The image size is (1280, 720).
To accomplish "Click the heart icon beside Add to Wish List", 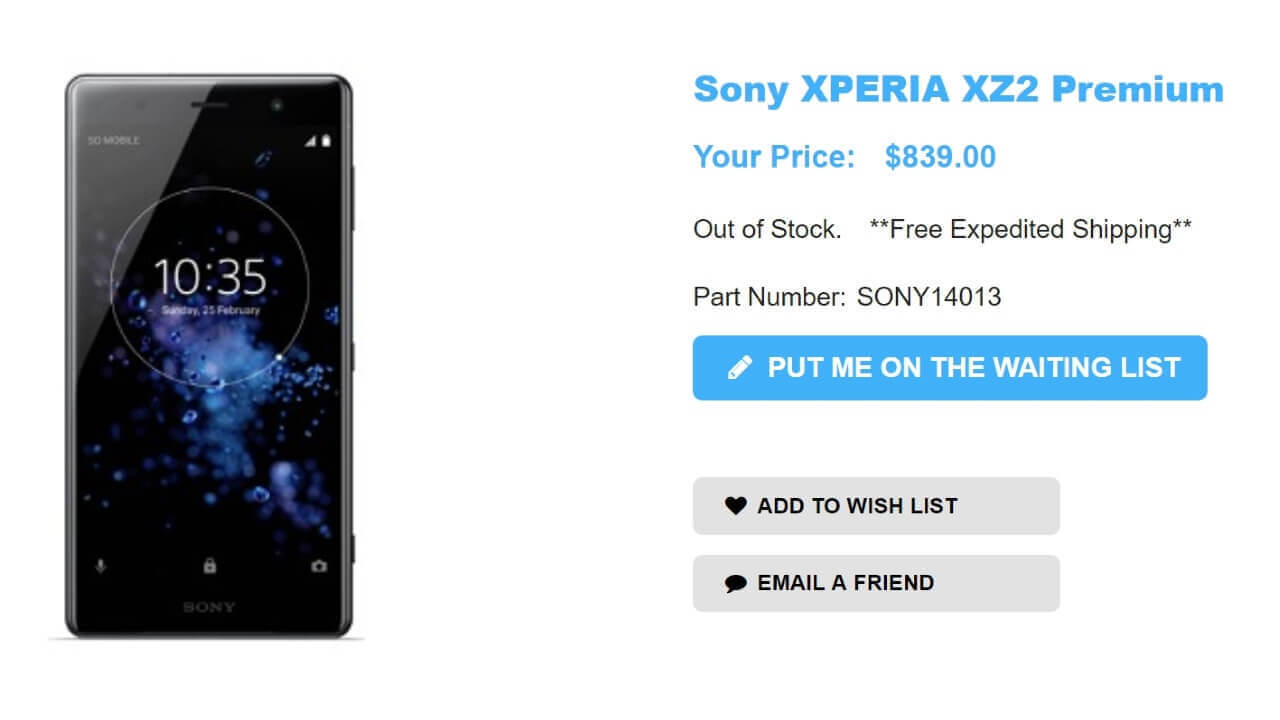I will [735, 506].
